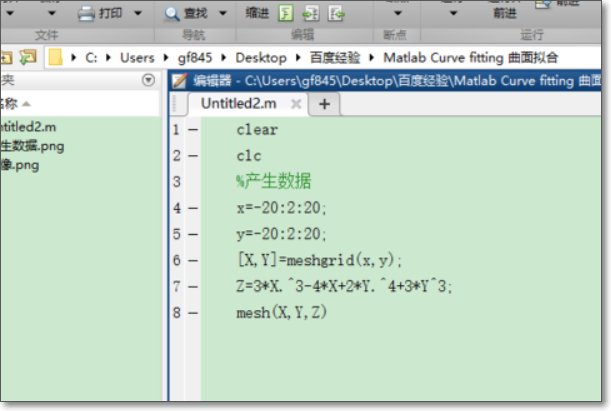The image size is (611, 411).
Task: Open the 打印 dropdown arrow
Action: [138, 13]
